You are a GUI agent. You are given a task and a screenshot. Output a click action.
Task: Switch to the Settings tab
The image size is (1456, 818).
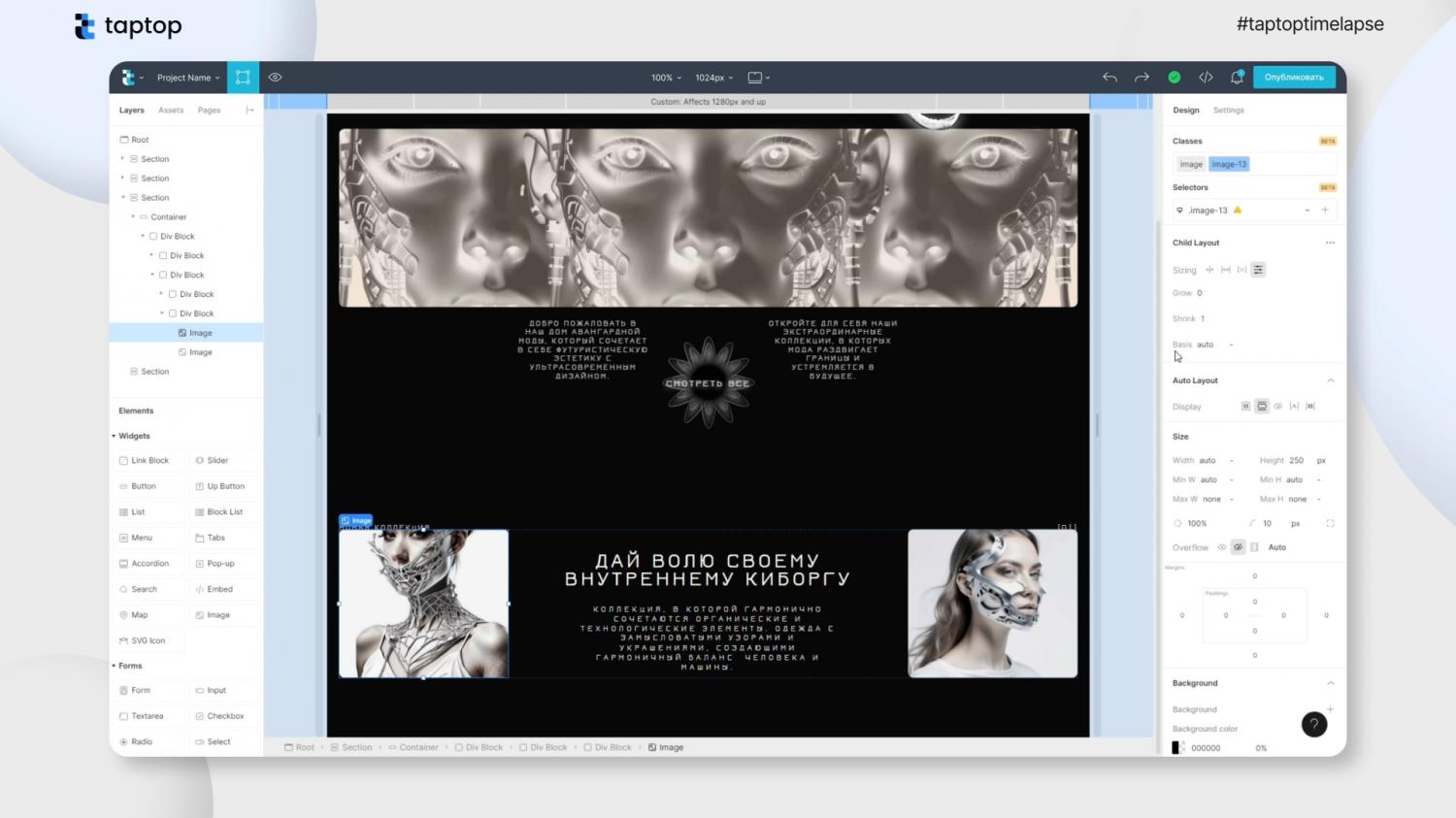point(1228,111)
